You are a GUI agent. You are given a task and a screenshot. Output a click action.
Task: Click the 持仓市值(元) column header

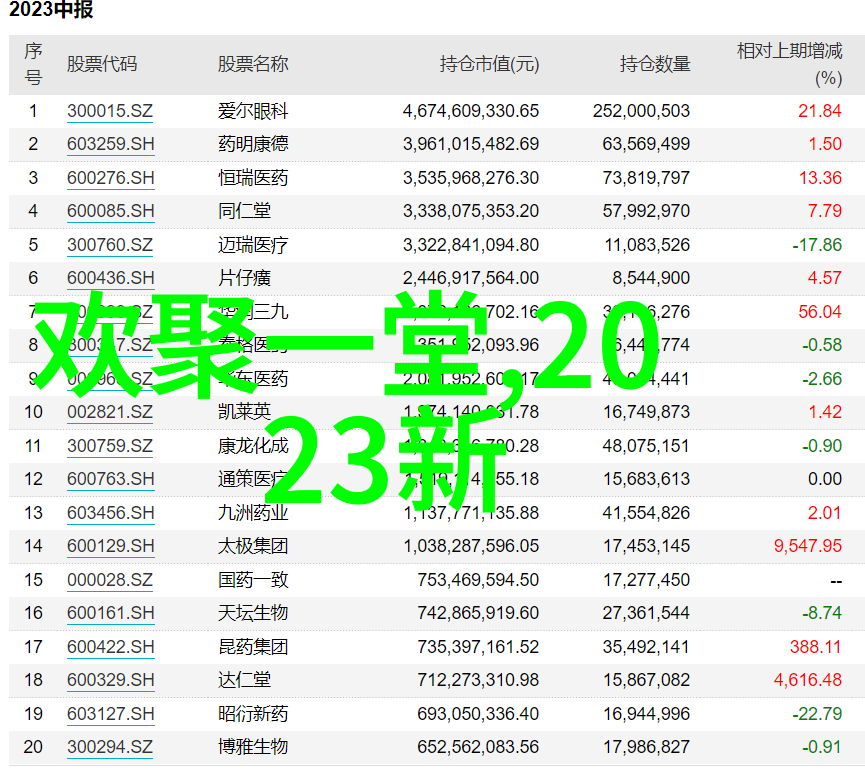point(489,64)
